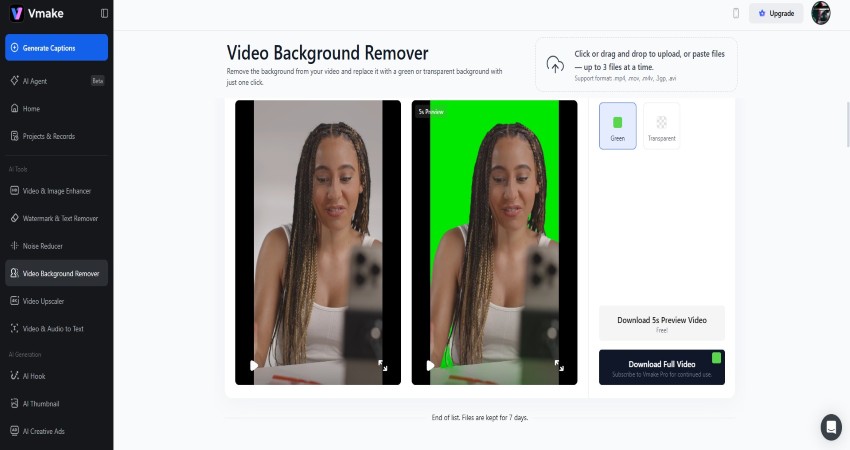Viewport: 850px width, 450px height.
Task: Click Download 5s Preview Video
Action: tap(661, 323)
